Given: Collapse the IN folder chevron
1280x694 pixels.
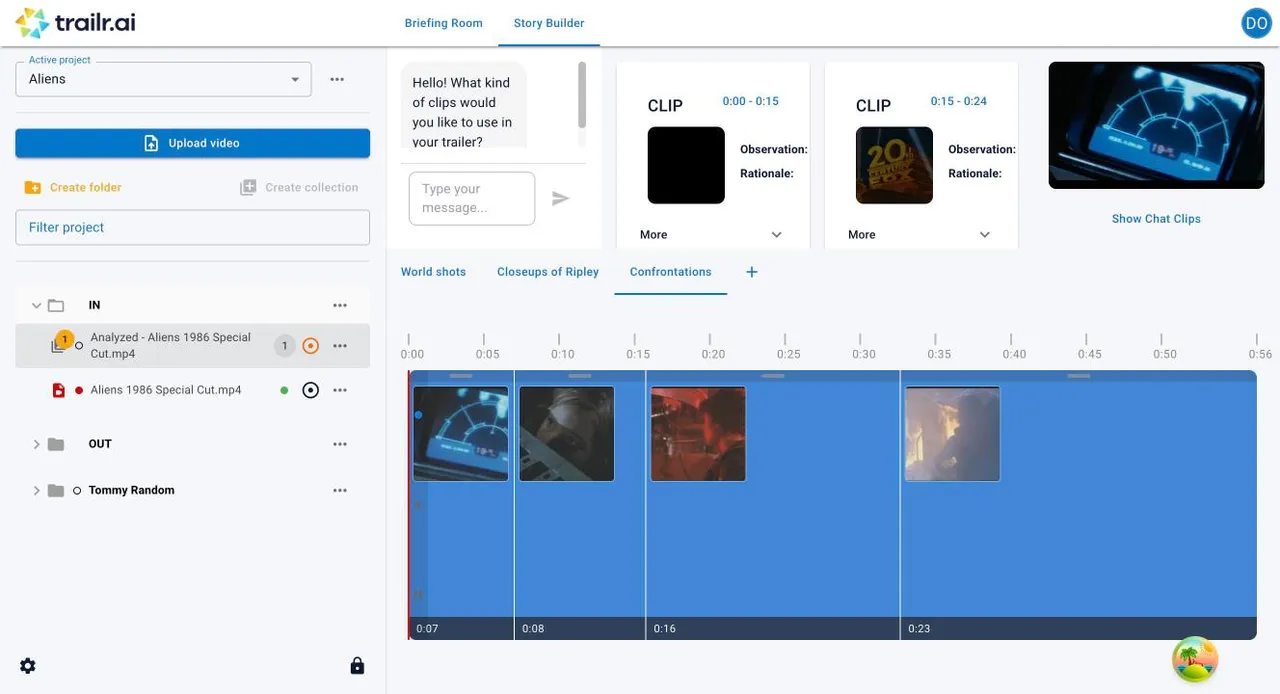Looking at the screenshot, I should 36,305.
